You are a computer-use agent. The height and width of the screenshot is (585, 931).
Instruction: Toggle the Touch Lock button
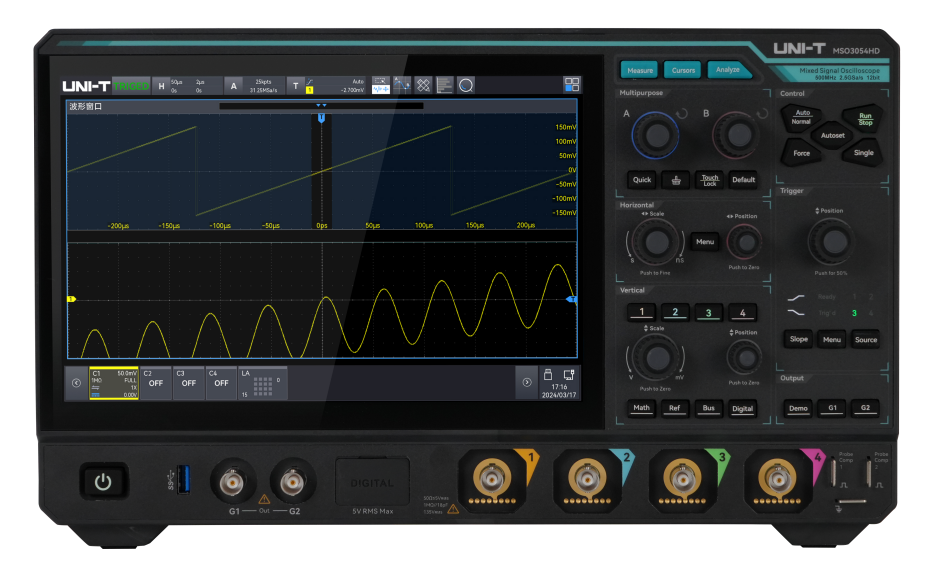[x=709, y=180]
